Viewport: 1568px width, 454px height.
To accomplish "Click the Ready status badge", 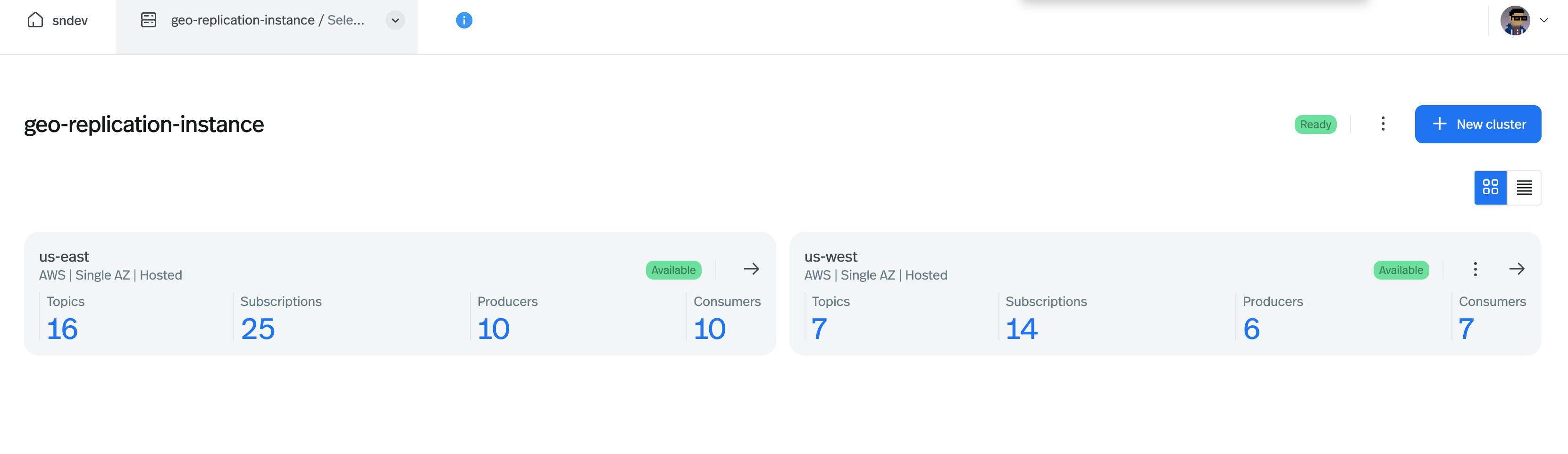I will [x=1316, y=124].
